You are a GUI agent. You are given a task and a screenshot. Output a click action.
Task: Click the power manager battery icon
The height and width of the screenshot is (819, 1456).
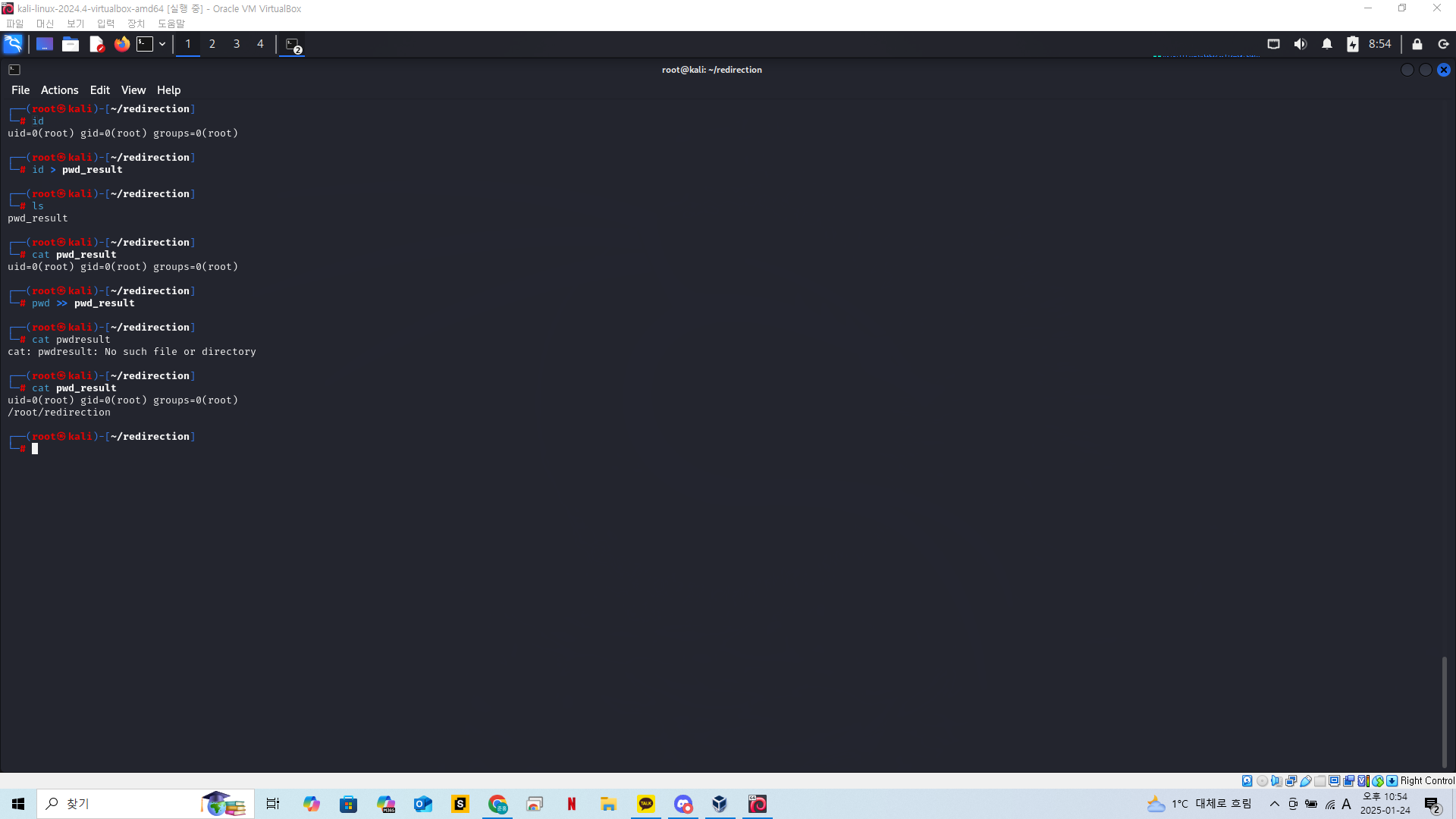(1352, 44)
